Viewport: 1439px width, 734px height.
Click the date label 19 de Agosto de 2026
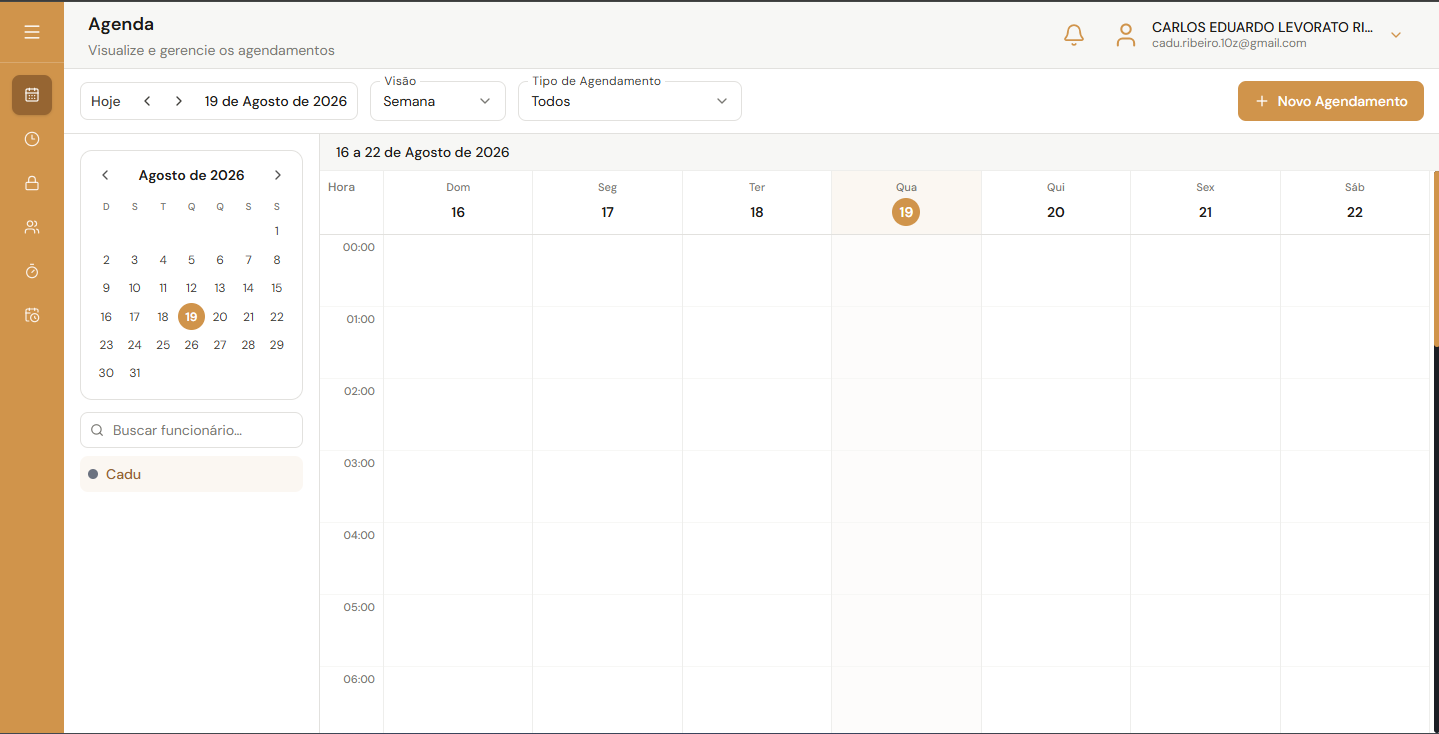tap(276, 101)
